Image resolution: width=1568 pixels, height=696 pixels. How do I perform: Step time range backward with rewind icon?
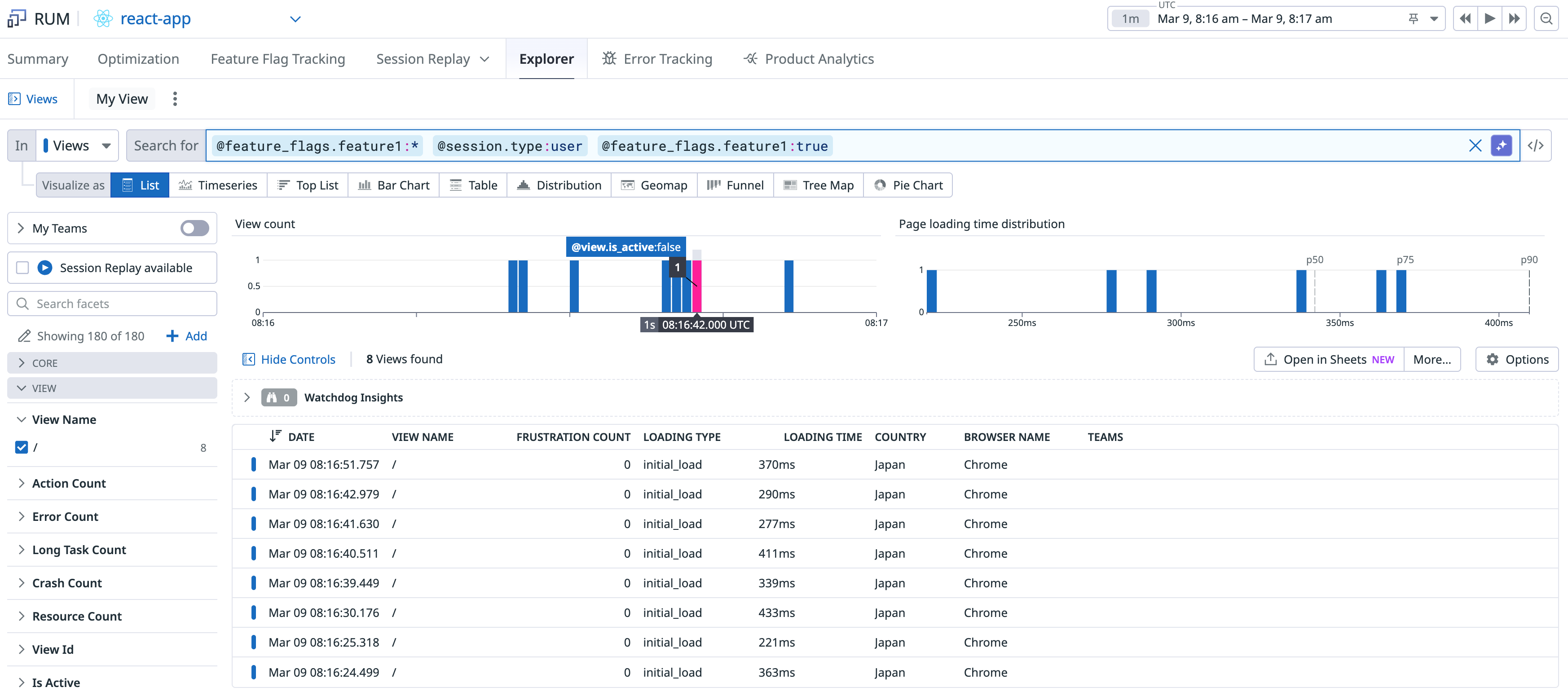1465,19
